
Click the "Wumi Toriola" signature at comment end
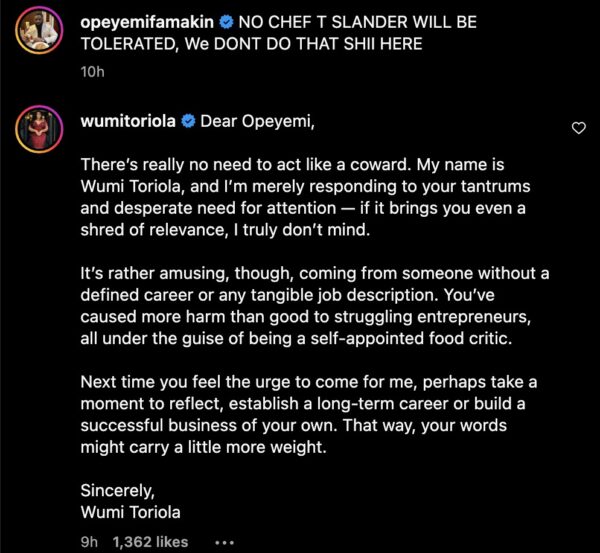[x=125, y=512]
